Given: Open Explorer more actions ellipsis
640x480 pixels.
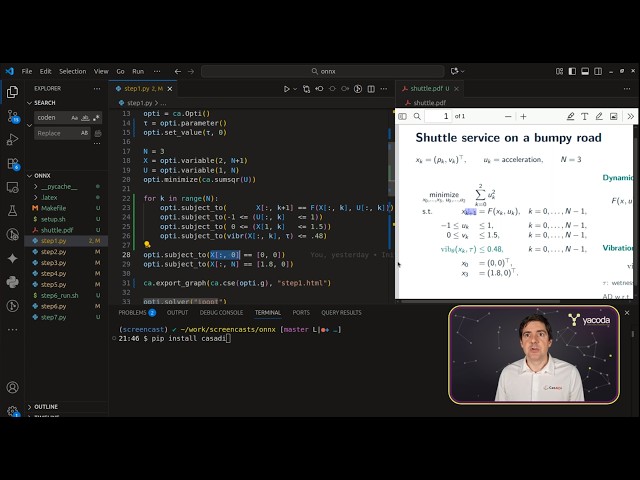Looking at the screenshot, I should pos(96,89).
